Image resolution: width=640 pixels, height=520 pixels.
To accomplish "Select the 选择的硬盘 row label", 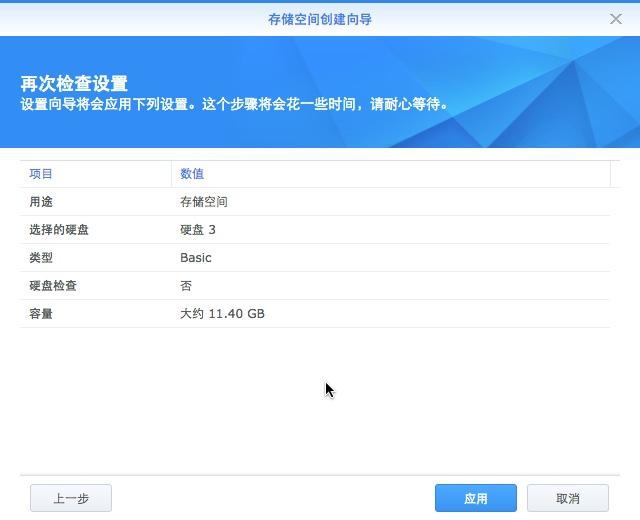I will pyautogui.click(x=59, y=230).
